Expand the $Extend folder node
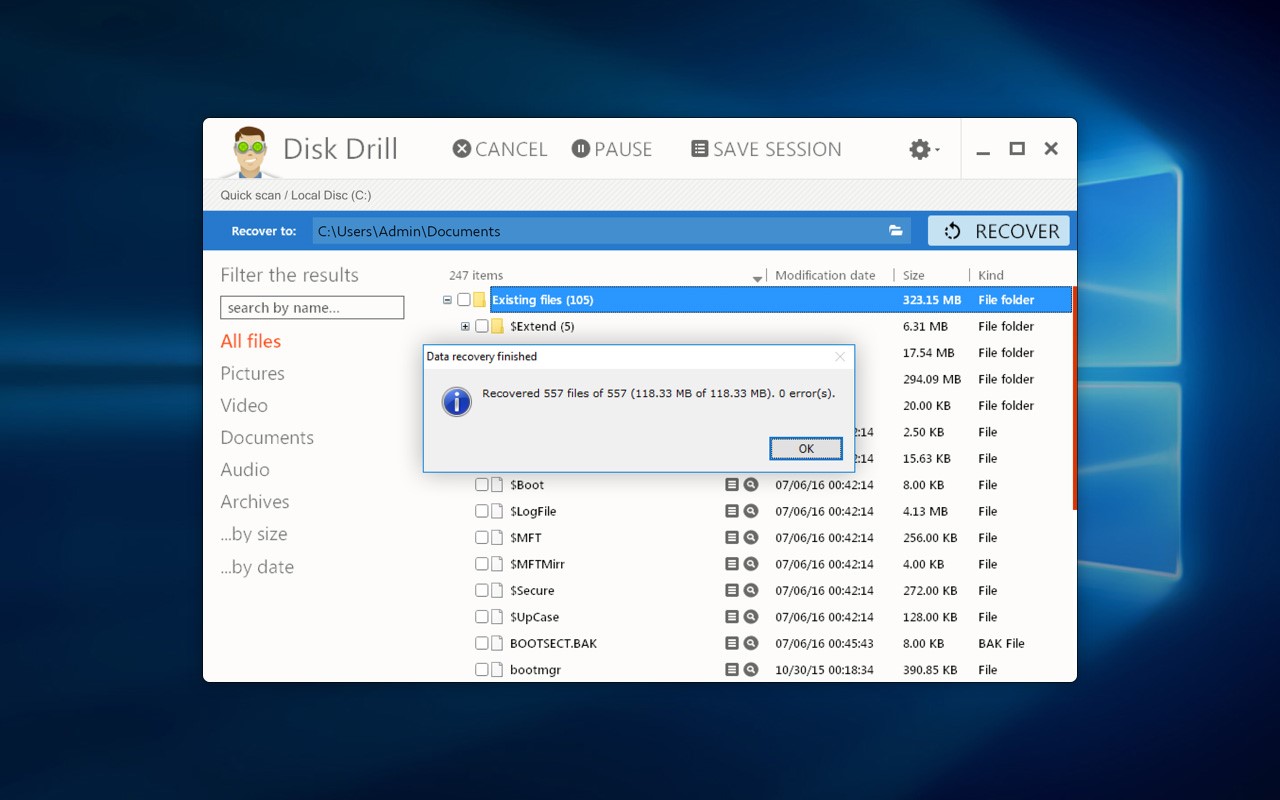The image size is (1280, 800). click(465, 326)
